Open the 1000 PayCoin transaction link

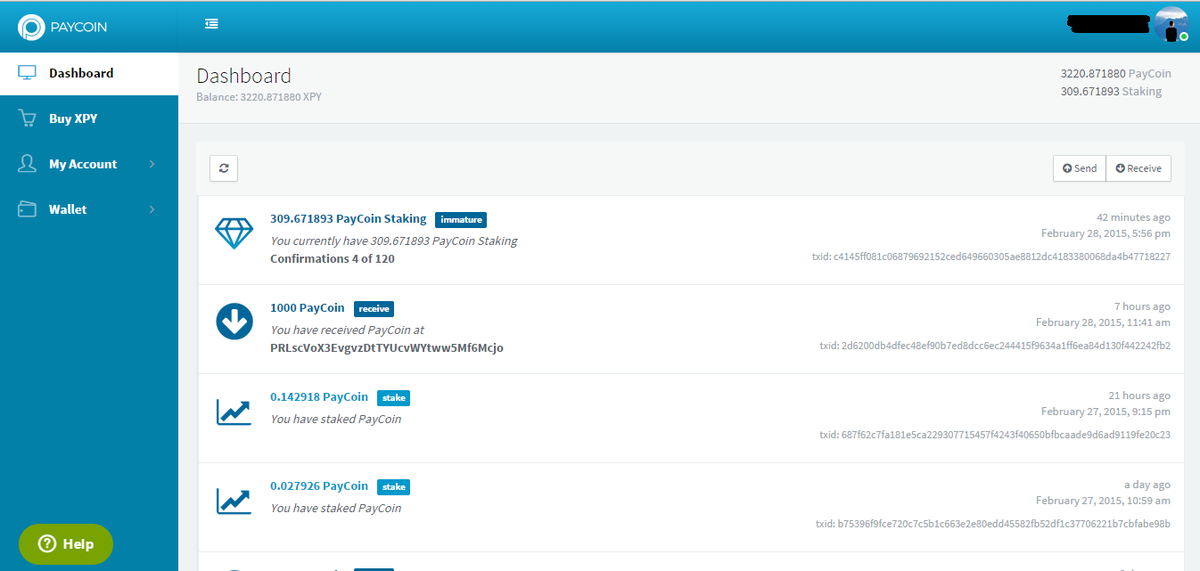point(307,308)
